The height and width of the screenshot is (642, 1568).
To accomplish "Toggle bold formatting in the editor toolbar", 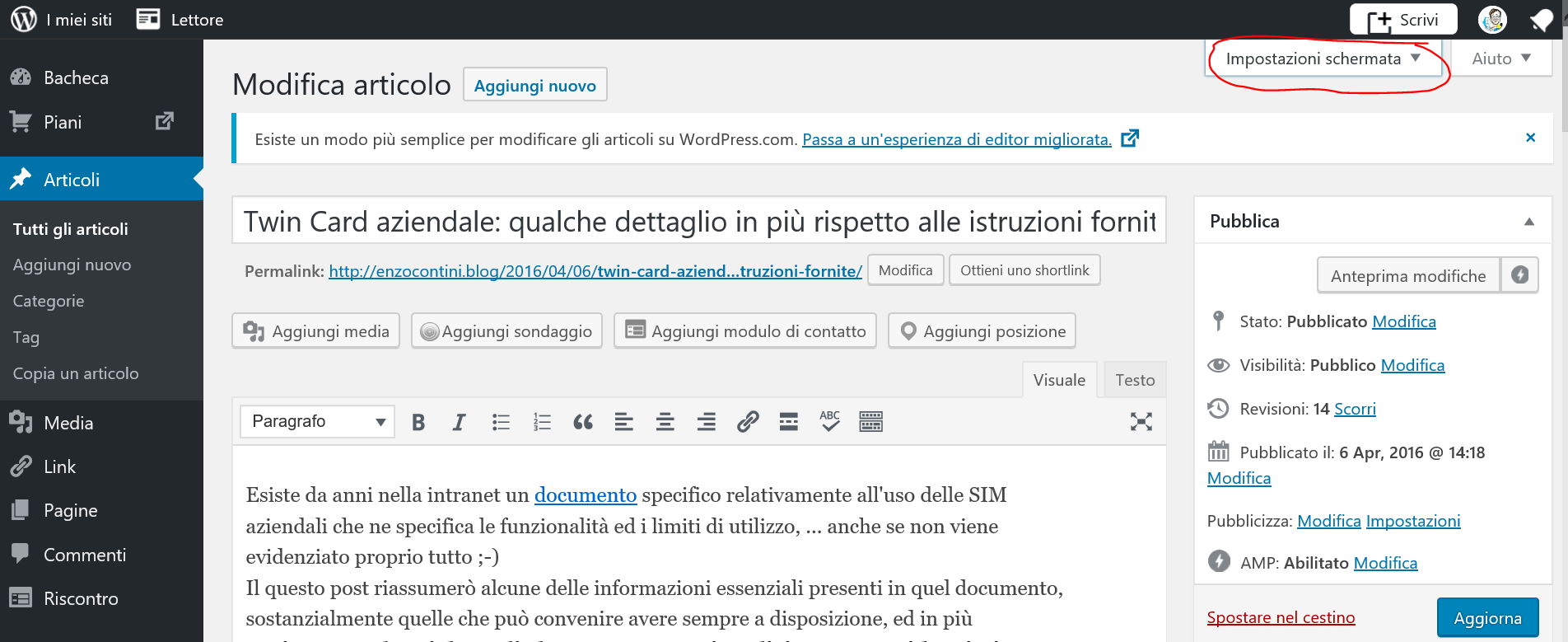I will tap(418, 423).
